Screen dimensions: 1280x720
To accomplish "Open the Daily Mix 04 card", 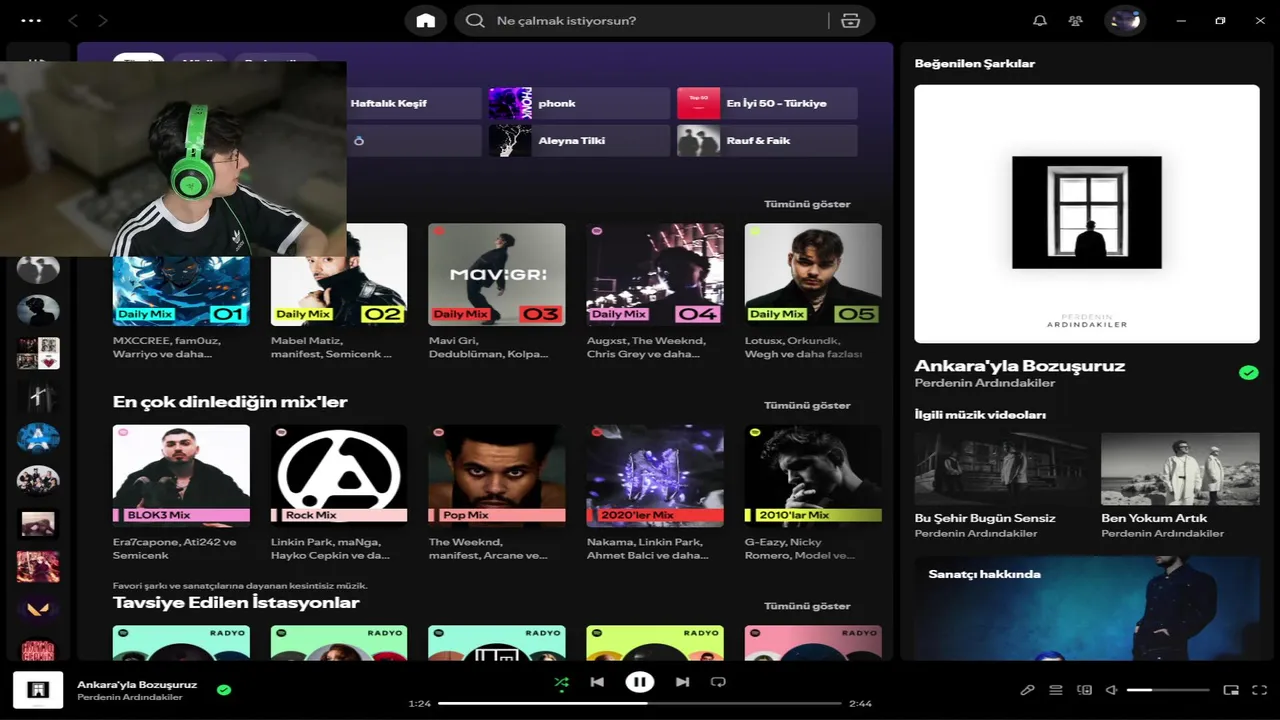I will coord(655,293).
